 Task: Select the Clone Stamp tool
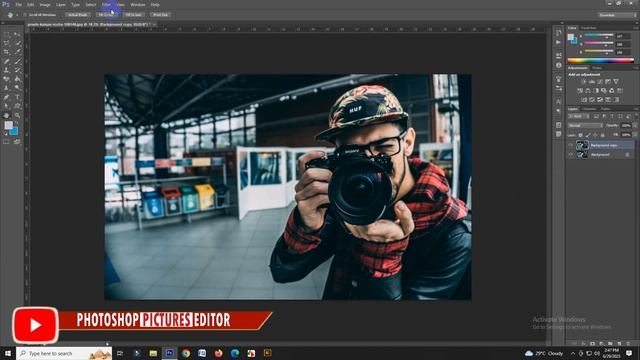click(x=7, y=70)
